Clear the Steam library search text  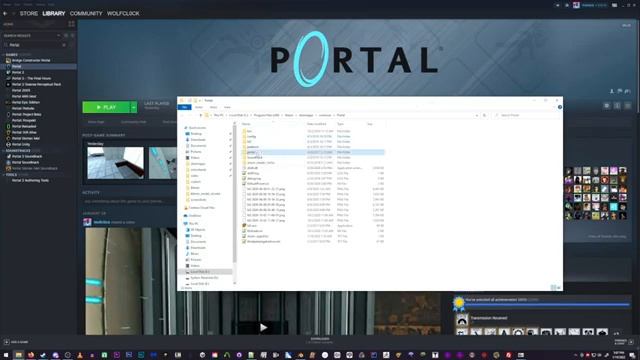(x=64, y=45)
